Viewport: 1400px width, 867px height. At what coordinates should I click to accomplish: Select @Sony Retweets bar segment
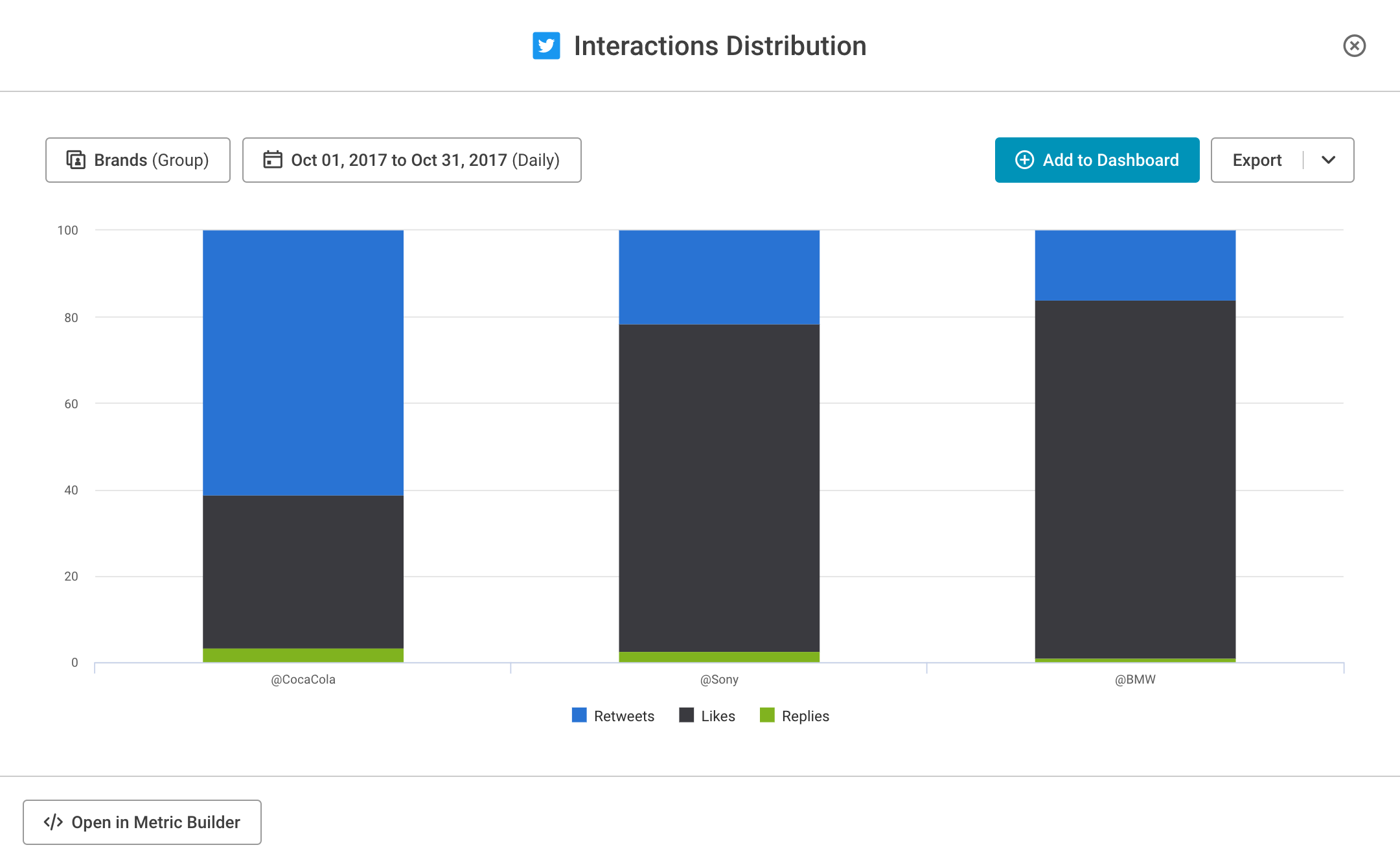pyautogui.click(x=719, y=277)
